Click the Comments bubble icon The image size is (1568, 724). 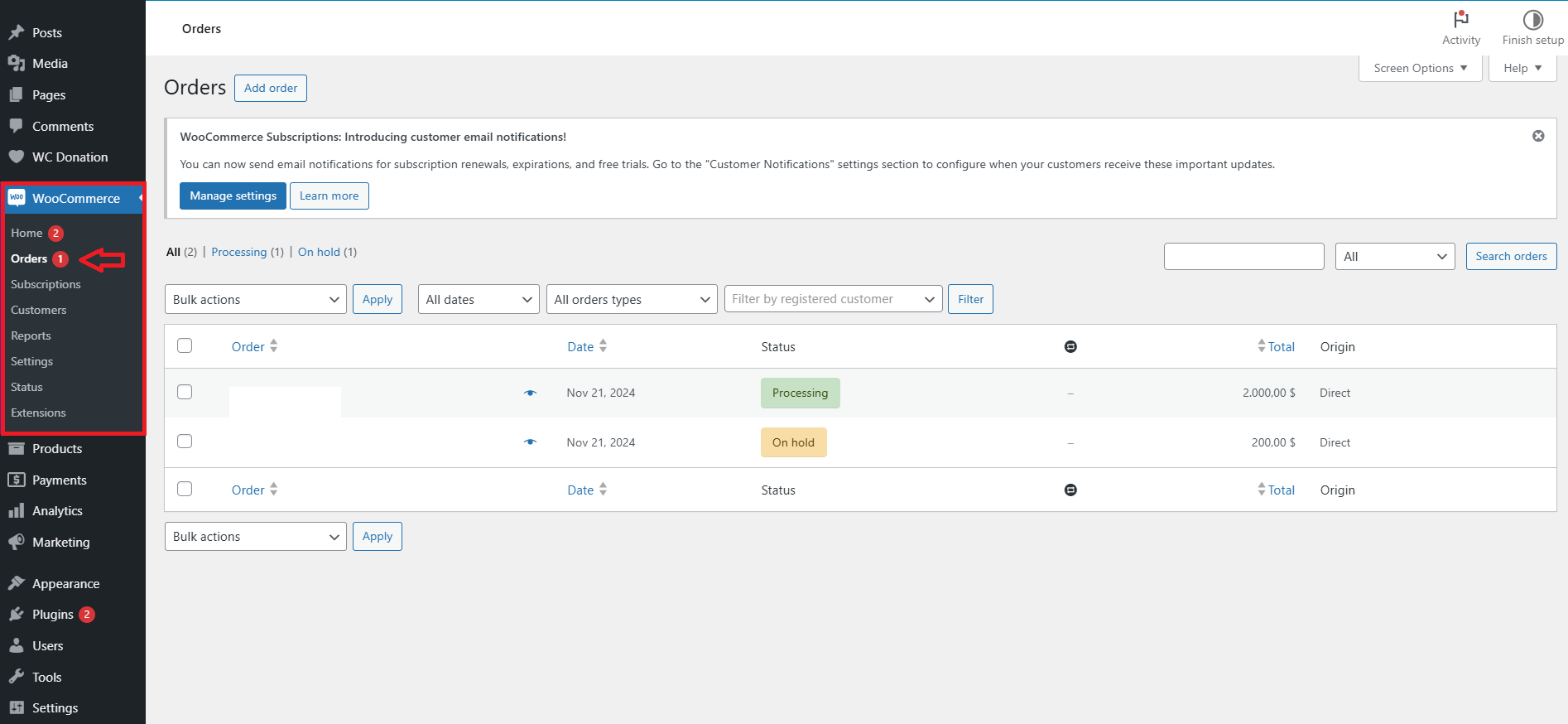click(16, 126)
